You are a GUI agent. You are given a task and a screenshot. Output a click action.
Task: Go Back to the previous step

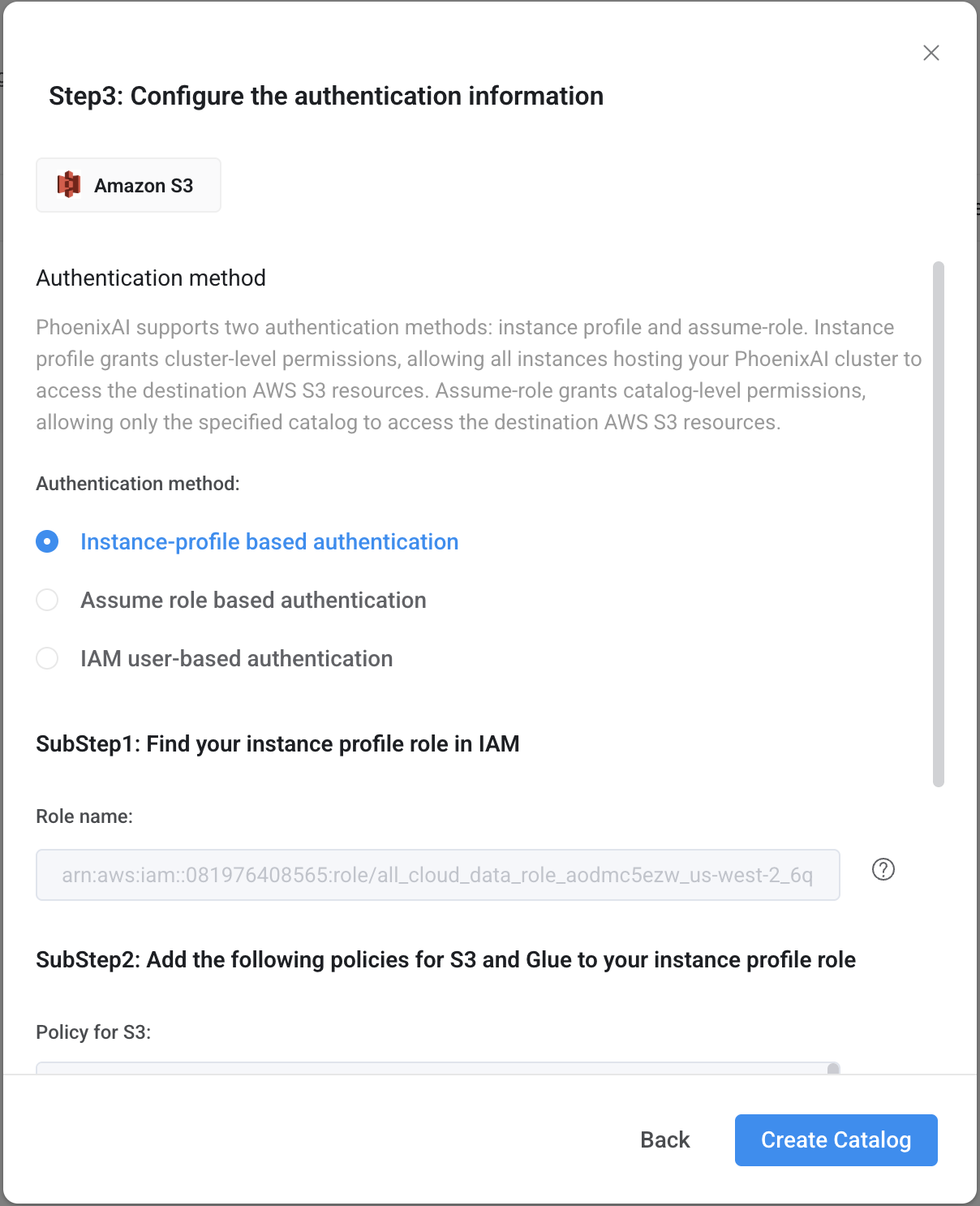pos(665,1140)
